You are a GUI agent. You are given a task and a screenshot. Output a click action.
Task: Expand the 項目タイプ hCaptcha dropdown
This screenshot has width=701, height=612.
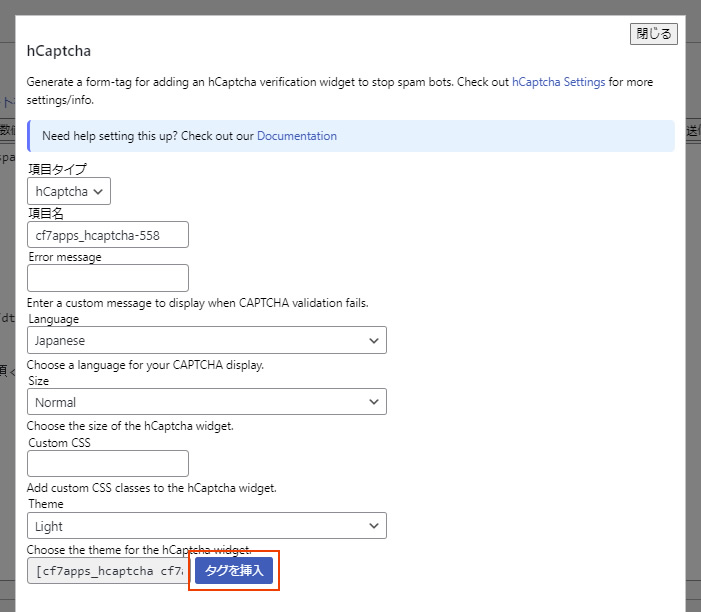click(69, 191)
